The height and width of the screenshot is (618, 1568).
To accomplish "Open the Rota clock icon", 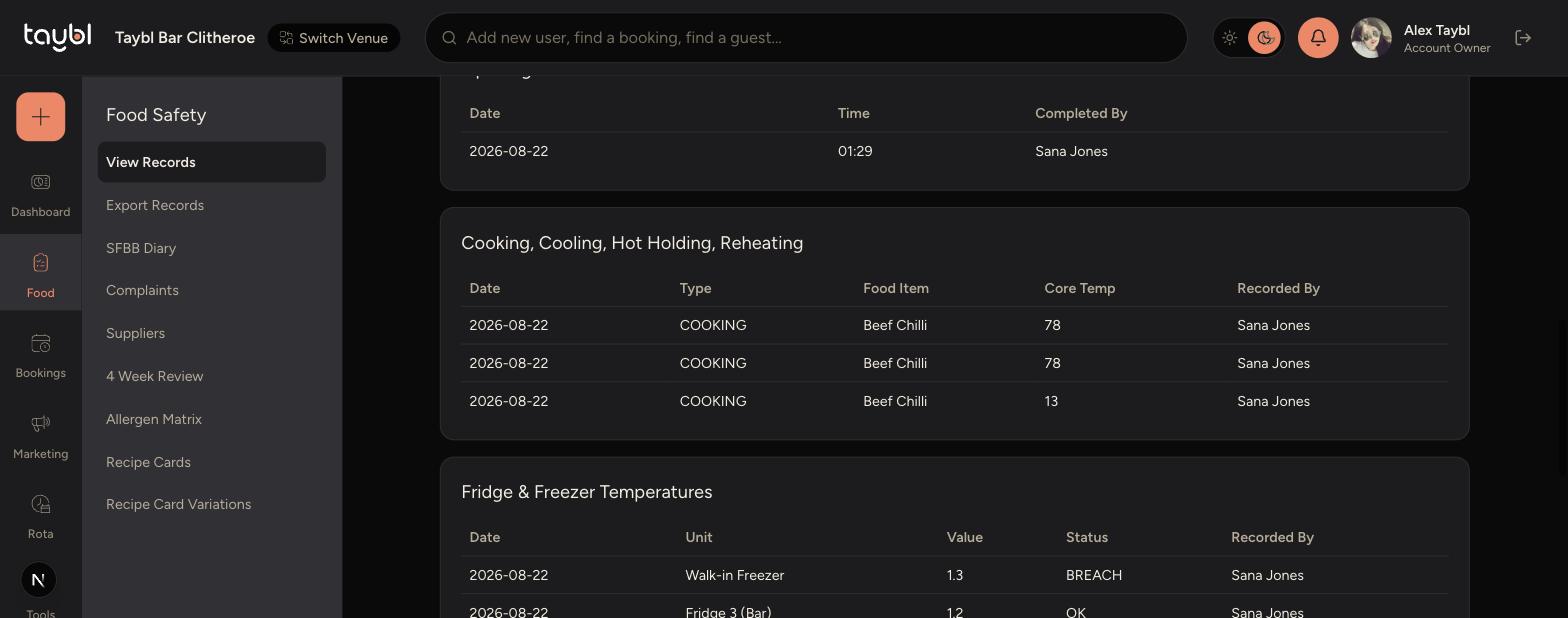I will coord(40,504).
